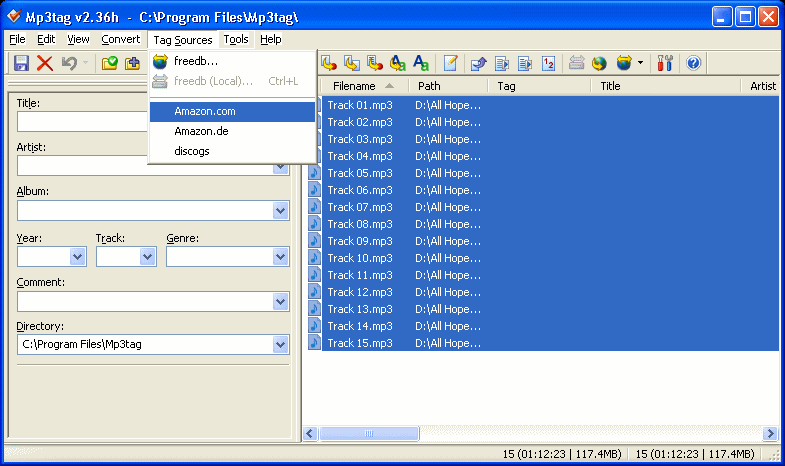Click the music note icon of Track 11.mp3
The width and height of the screenshot is (785, 466).
(314, 275)
